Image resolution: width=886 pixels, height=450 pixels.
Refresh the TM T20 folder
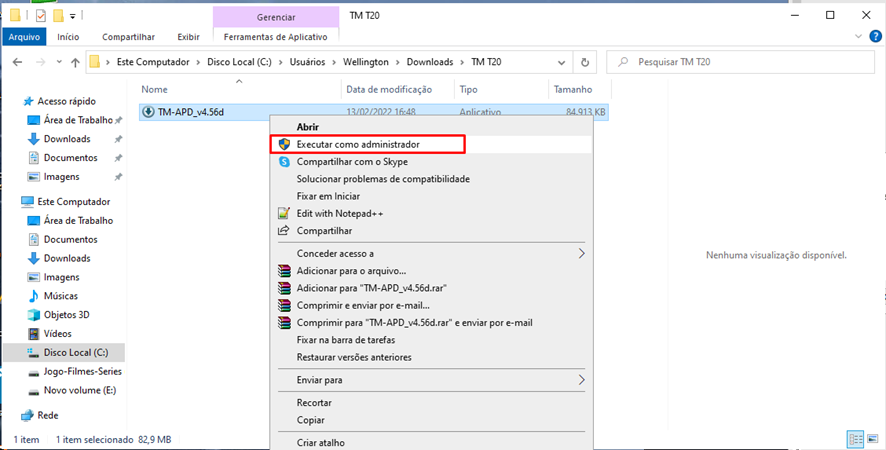point(585,62)
